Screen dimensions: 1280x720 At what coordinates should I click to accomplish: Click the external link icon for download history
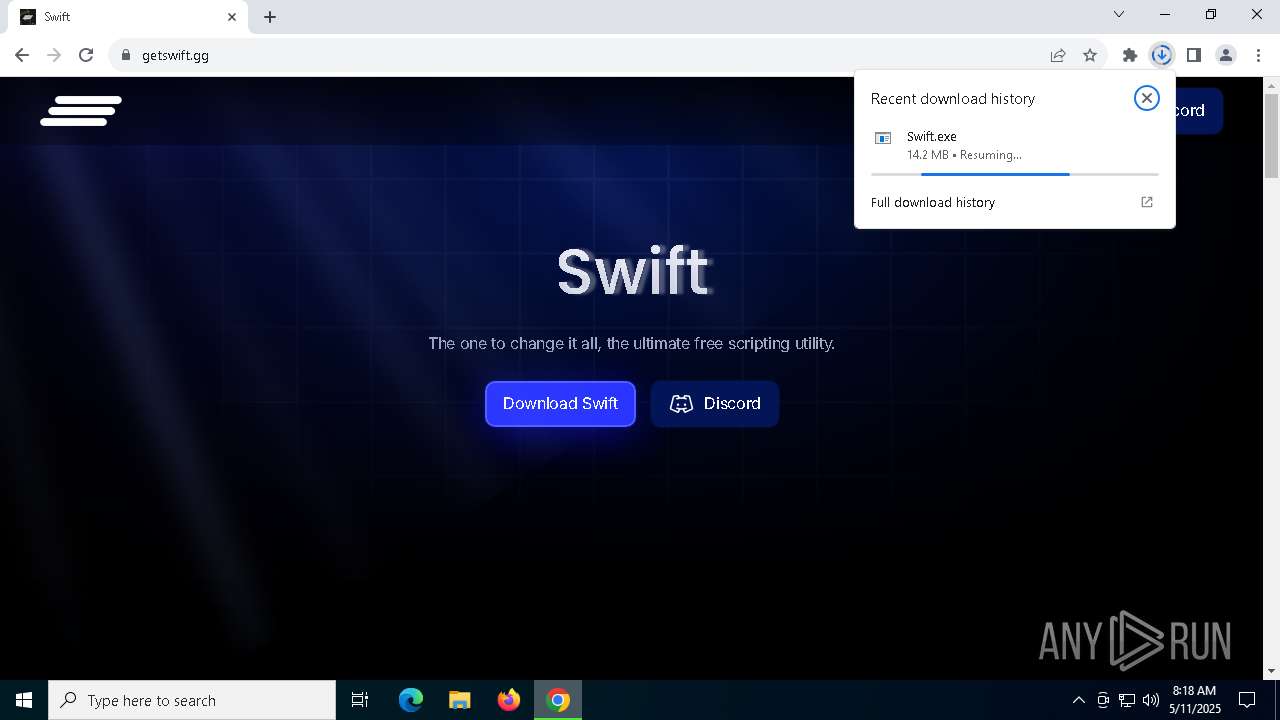click(x=1147, y=202)
